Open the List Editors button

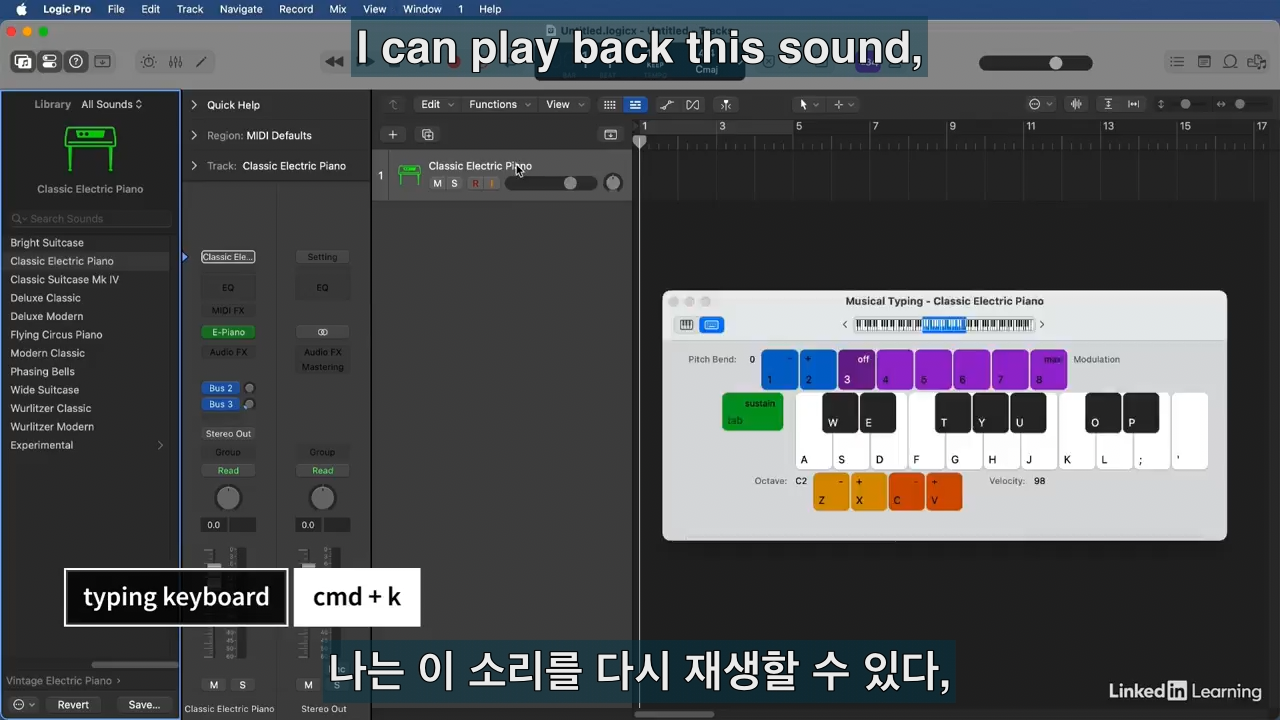coord(1177,62)
